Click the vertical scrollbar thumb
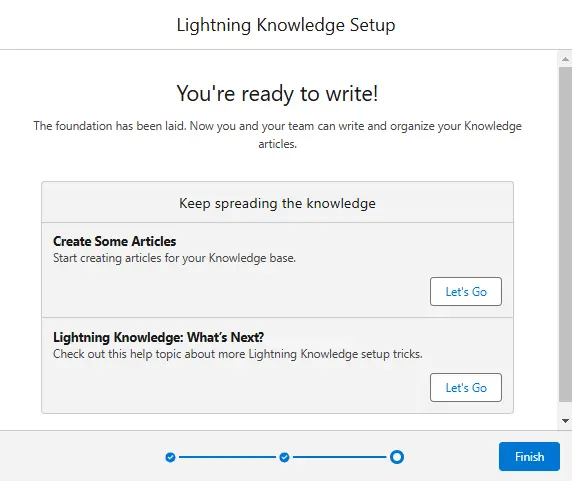 565,234
